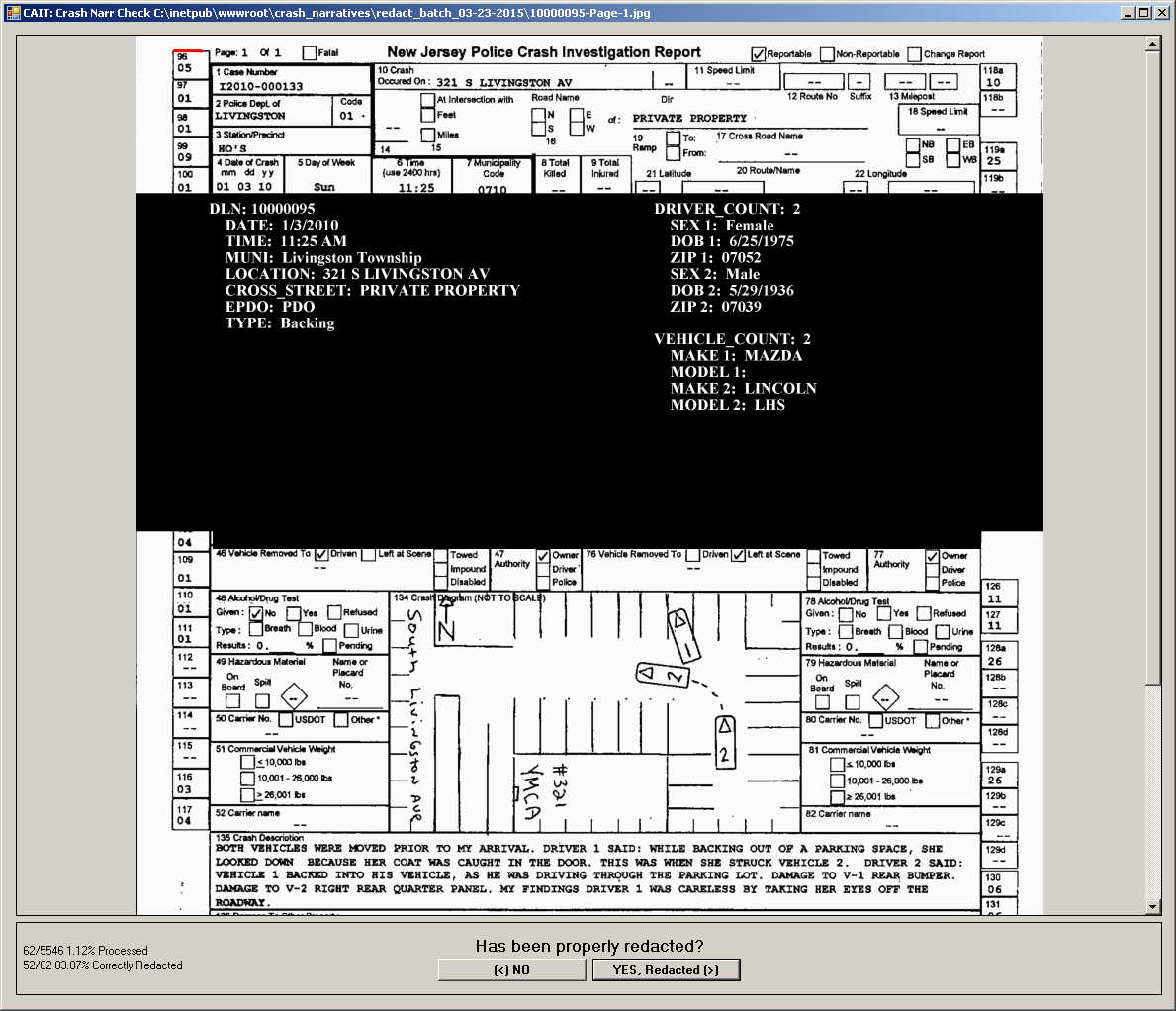The width and height of the screenshot is (1176, 1011).
Task: Click the 'VEHICLE_COUNT: 2' text
Action: pyautogui.click(x=732, y=339)
